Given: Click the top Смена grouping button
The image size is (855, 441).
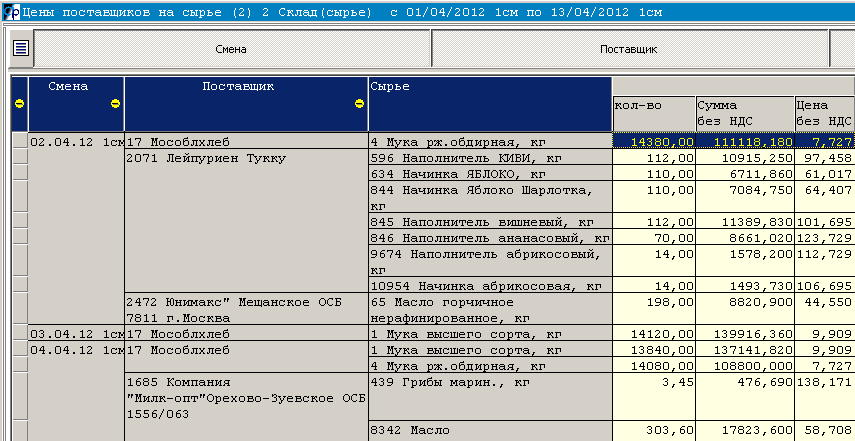Looking at the screenshot, I should [232, 49].
